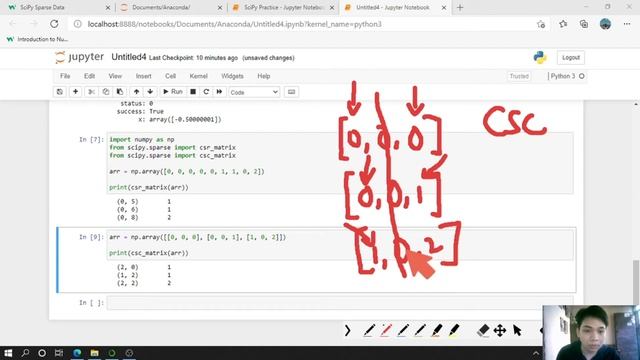This screenshot has height=360, width=640.
Task: Open the Help menu
Action: (x=264, y=76)
